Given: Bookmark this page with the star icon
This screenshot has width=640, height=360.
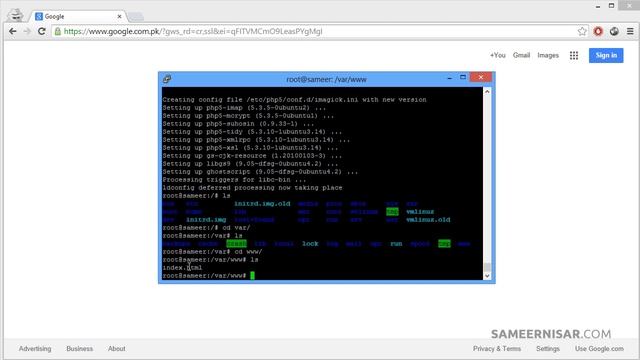Looking at the screenshot, I should pyautogui.click(x=582, y=31).
